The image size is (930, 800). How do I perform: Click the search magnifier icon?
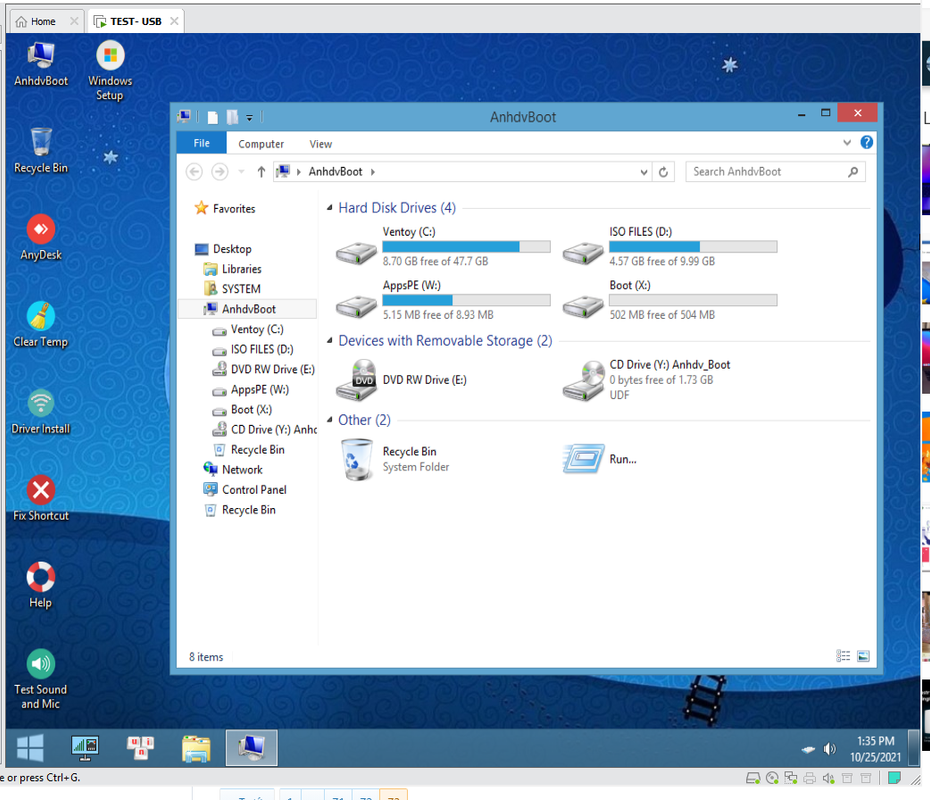click(852, 172)
